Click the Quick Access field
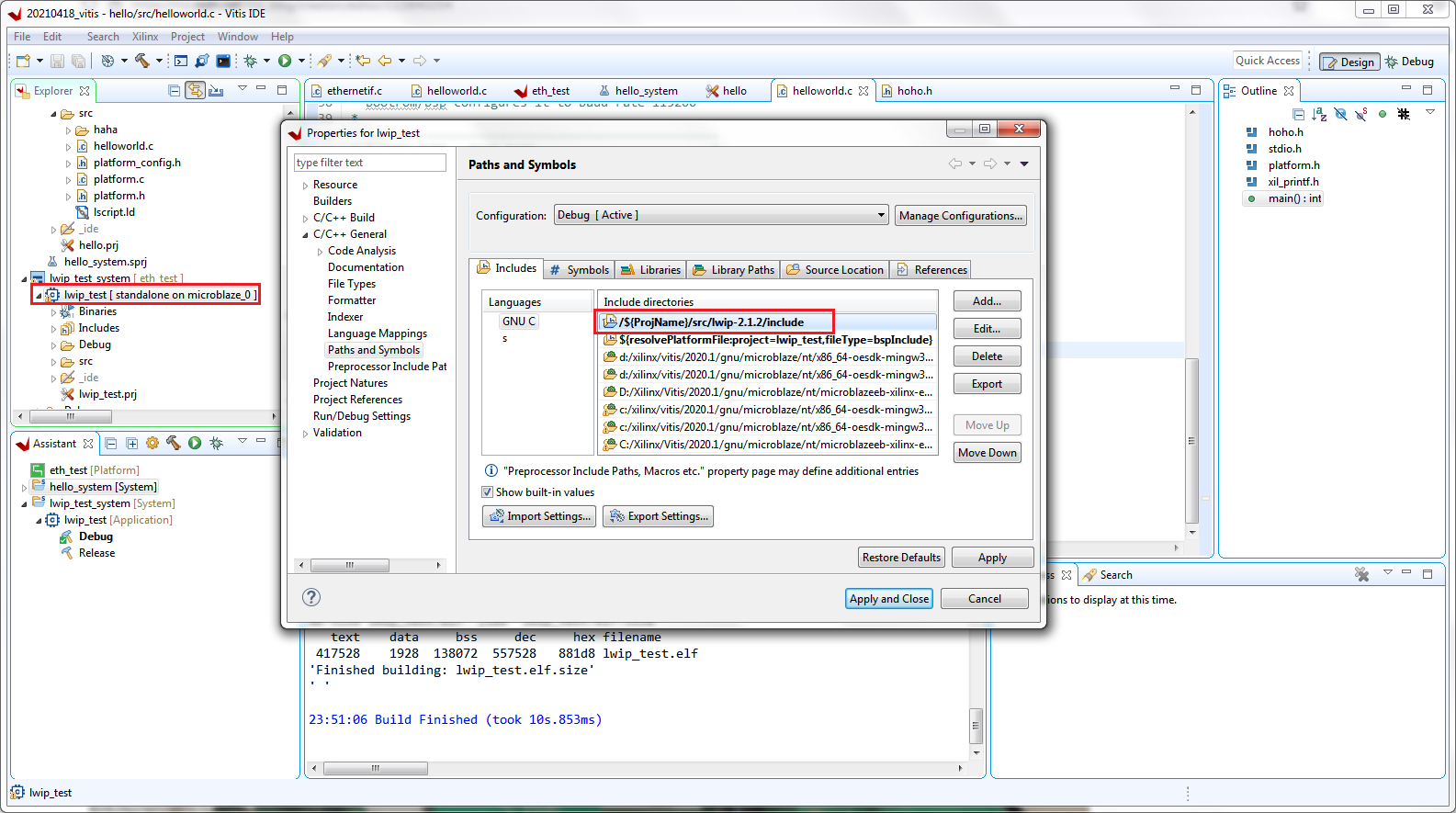 (1268, 61)
